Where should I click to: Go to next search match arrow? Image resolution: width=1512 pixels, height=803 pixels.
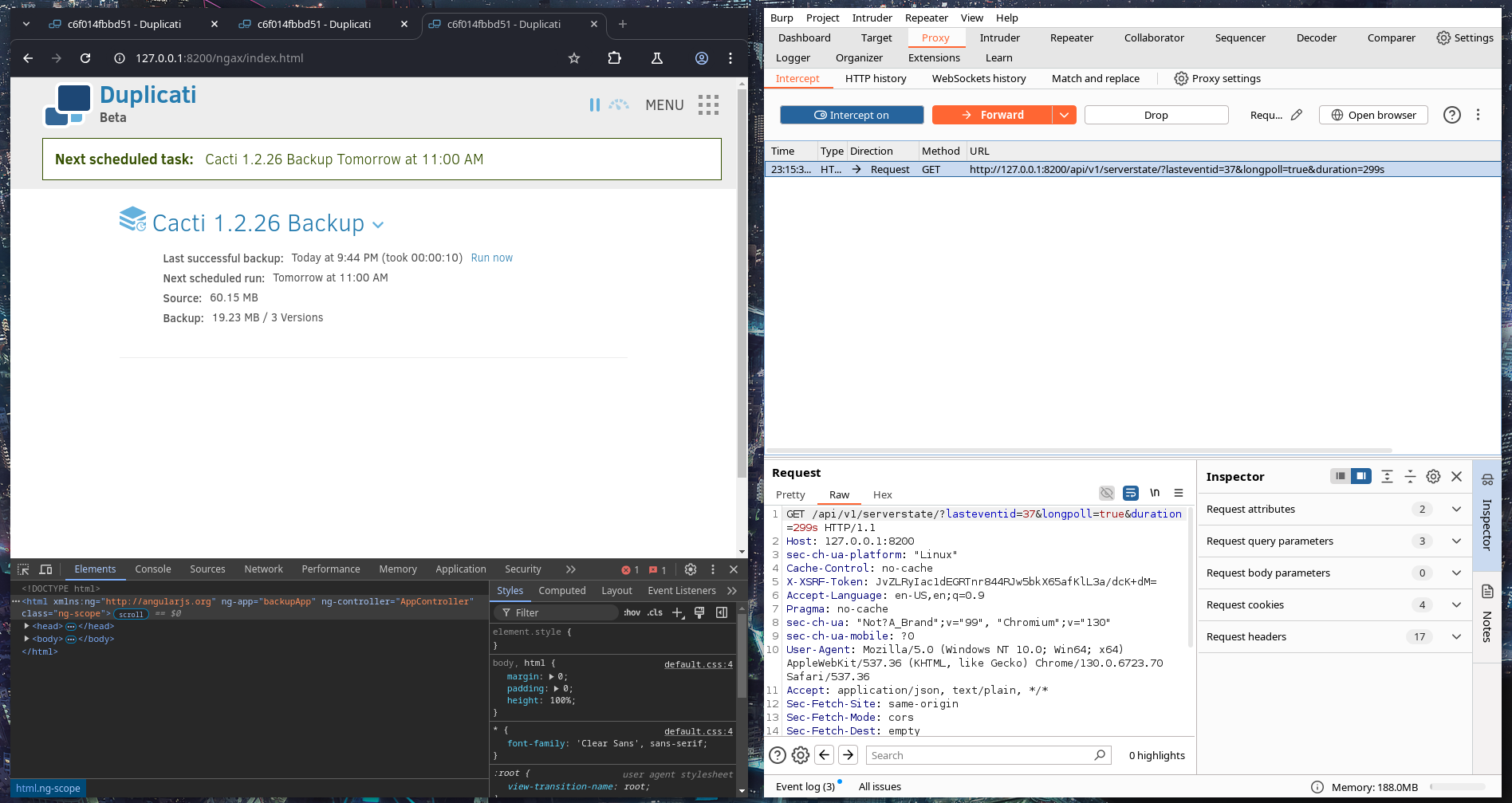[849, 755]
